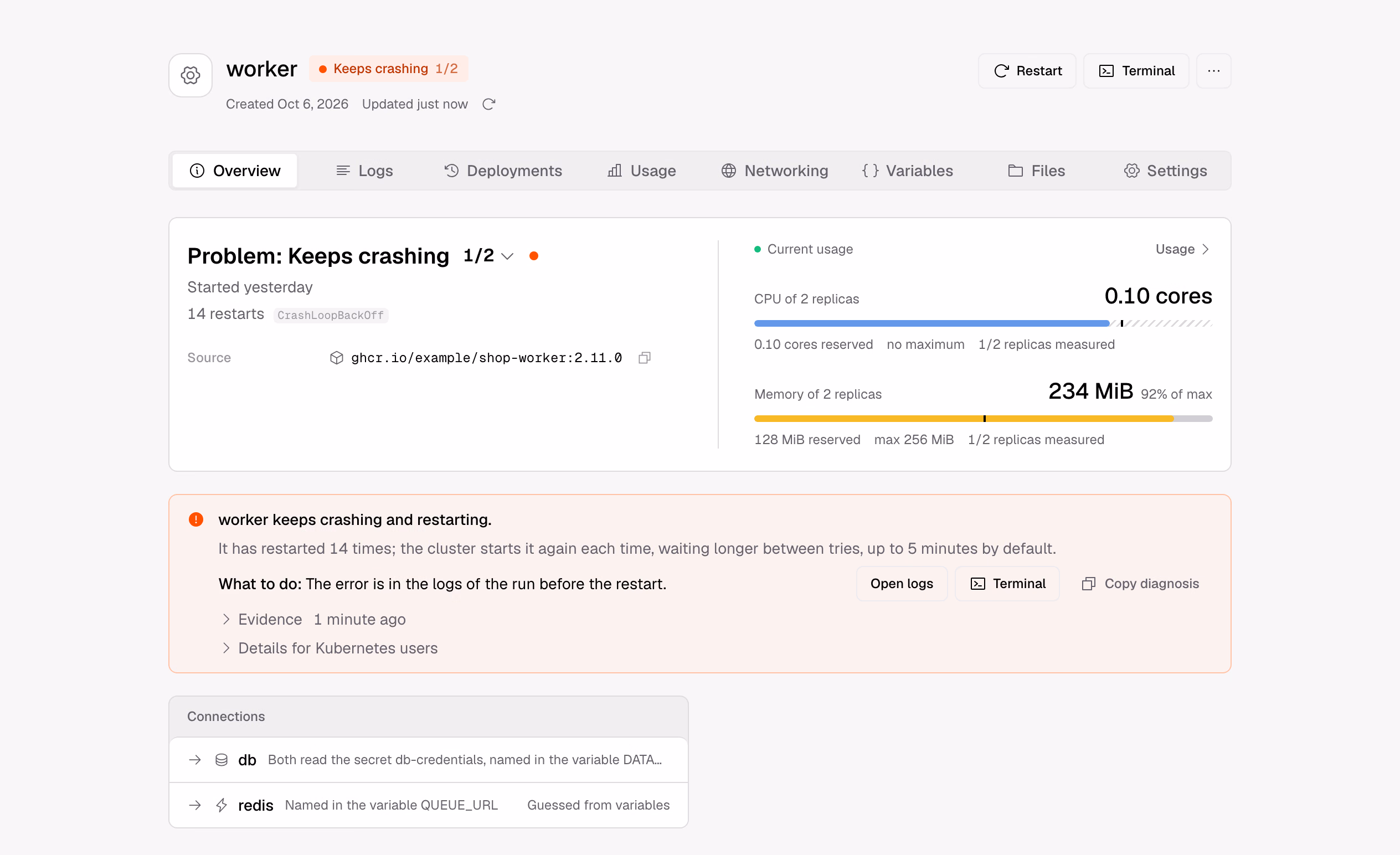The width and height of the screenshot is (1400, 855).
Task: Click the 0.10 cores value
Action: 1158,295
